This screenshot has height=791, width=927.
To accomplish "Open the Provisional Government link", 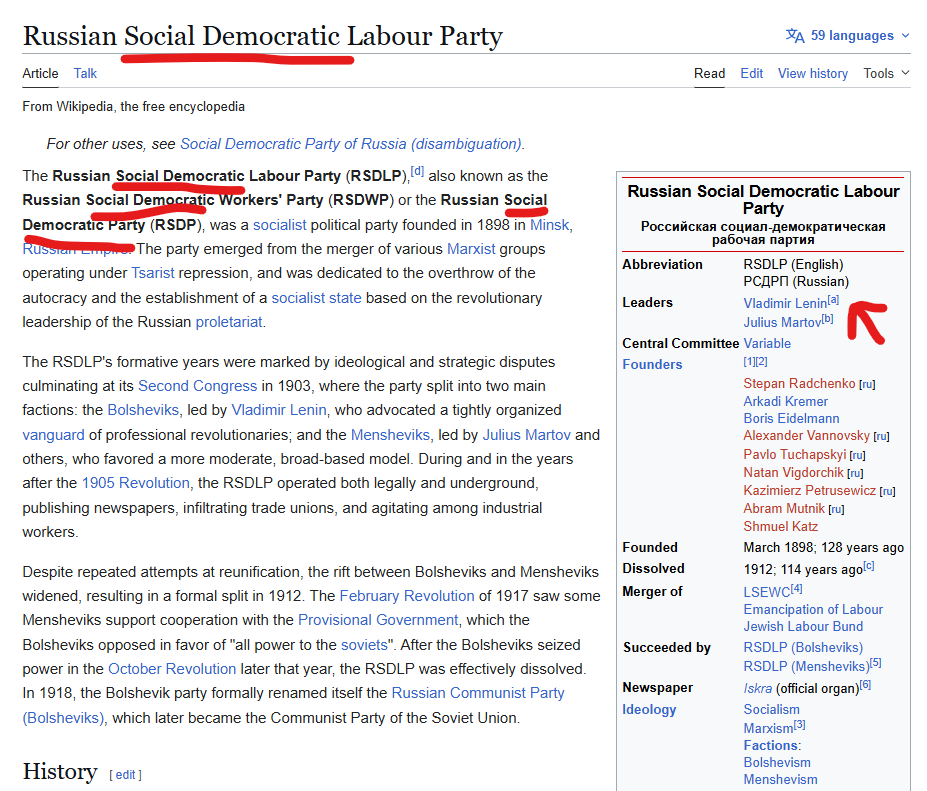I will point(378,620).
